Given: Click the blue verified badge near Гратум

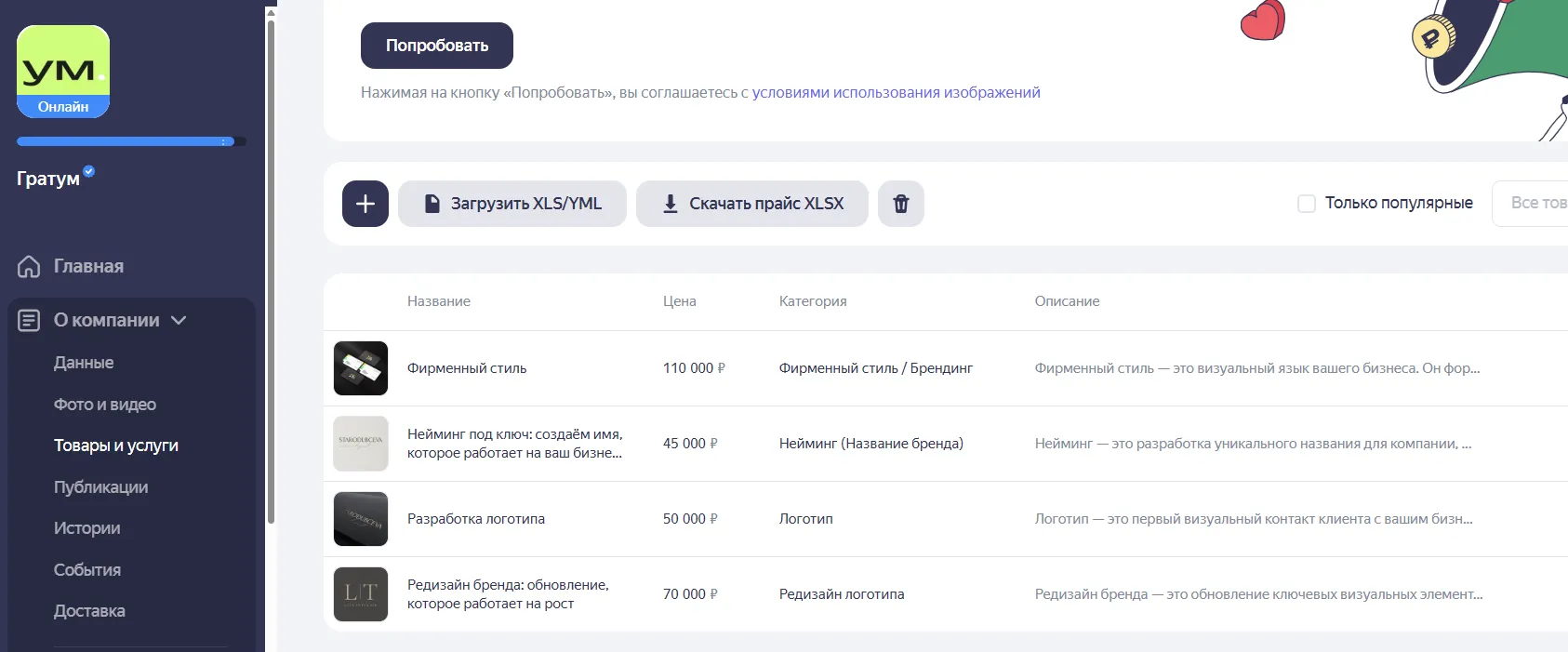Looking at the screenshot, I should point(89,171).
